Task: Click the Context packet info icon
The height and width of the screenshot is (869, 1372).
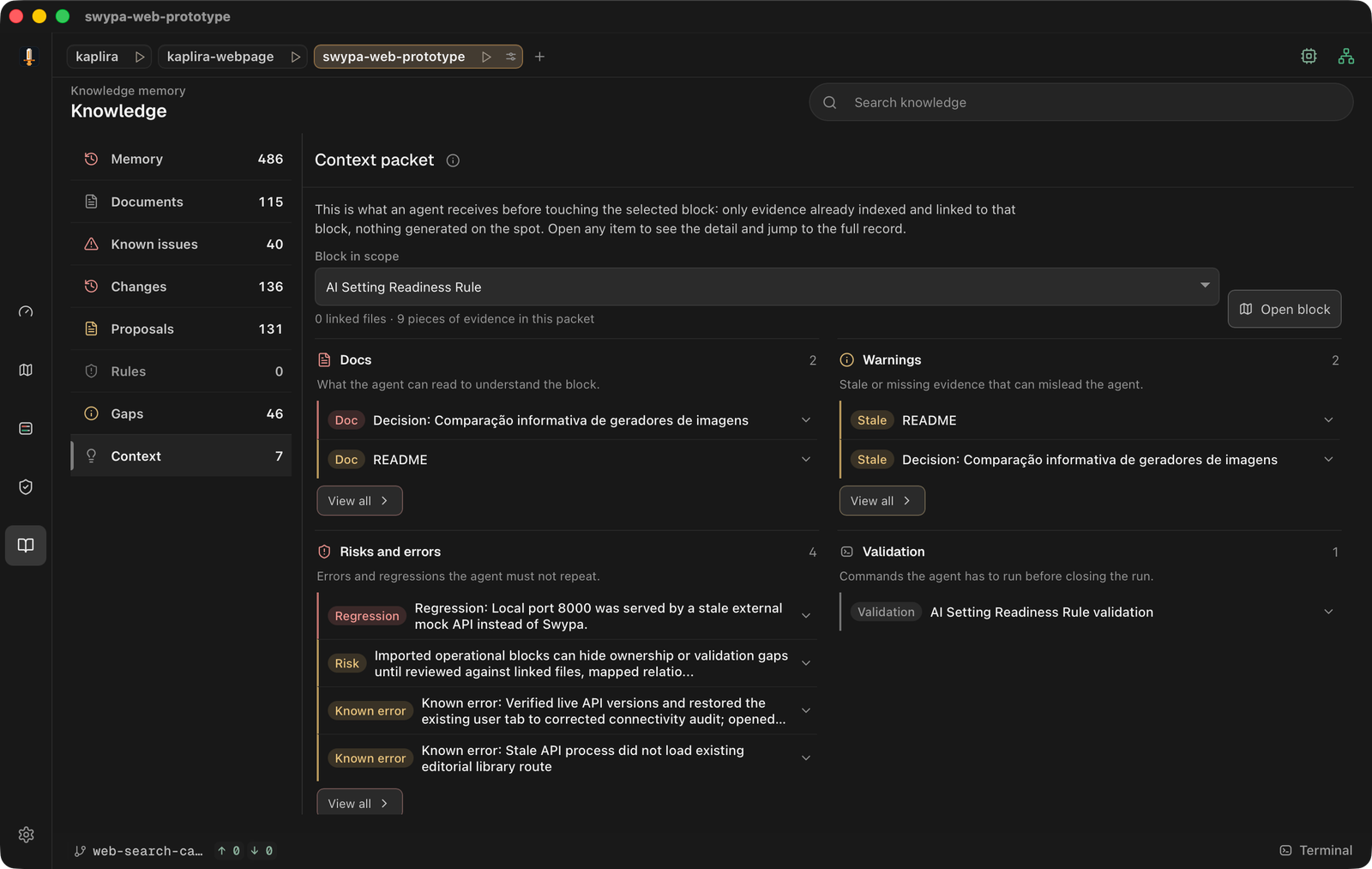Action: (453, 160)
